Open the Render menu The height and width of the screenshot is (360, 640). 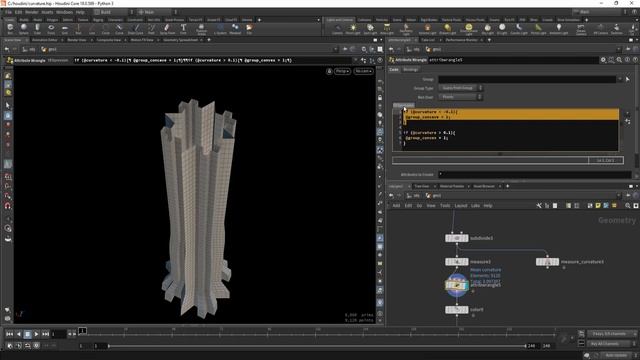[x=32, y=12]
